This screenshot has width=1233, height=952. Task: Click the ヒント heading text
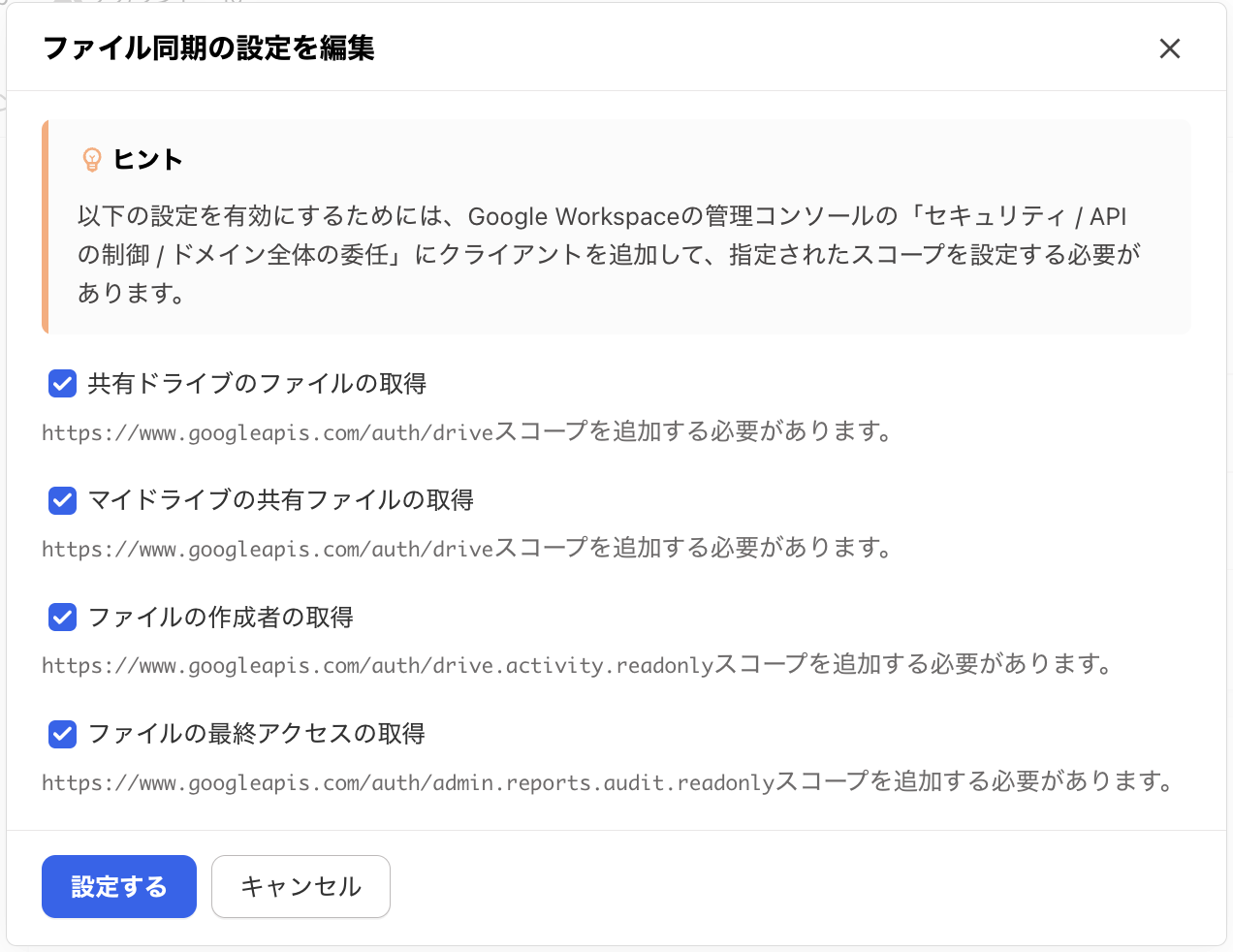tap(147, 159)
